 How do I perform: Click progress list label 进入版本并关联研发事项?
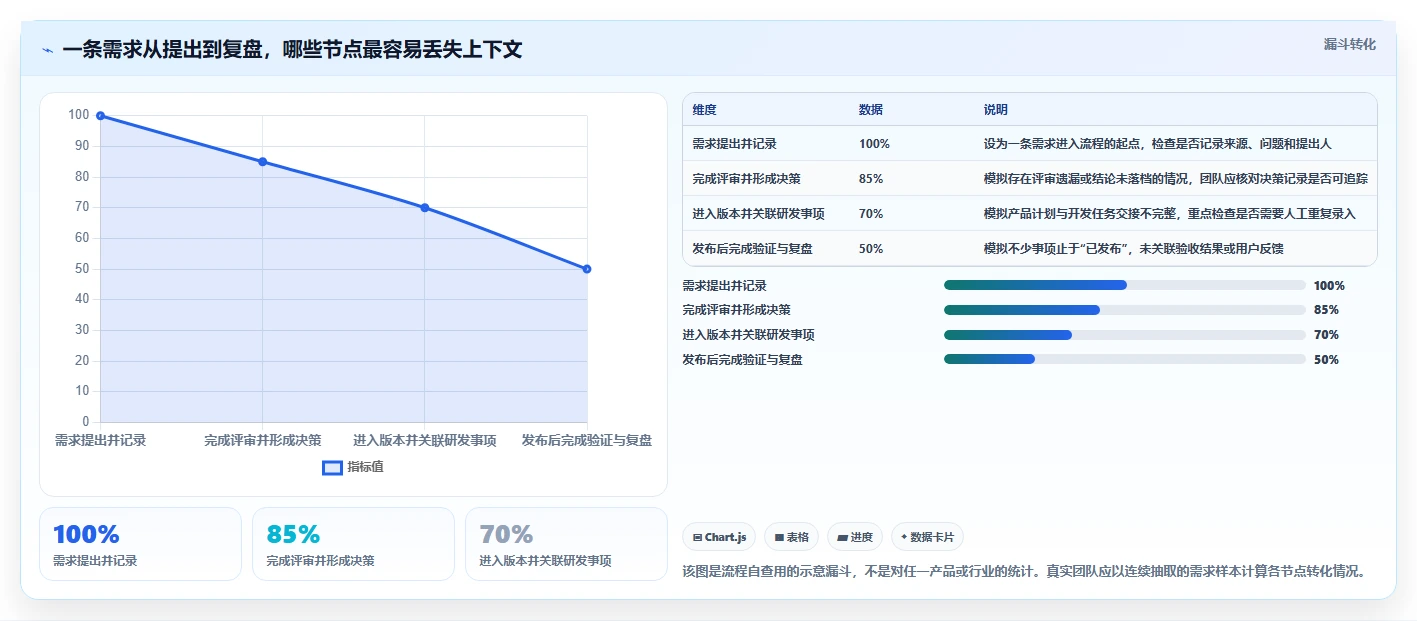click(749, 335)
